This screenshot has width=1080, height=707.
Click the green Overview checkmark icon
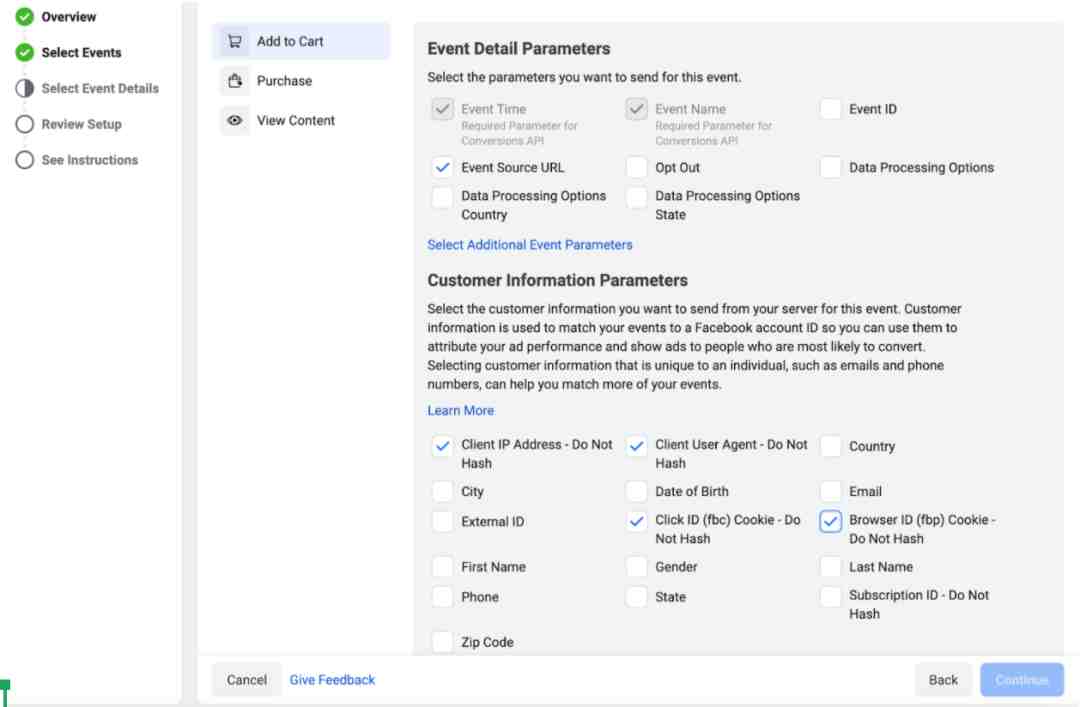coord(25,17)
